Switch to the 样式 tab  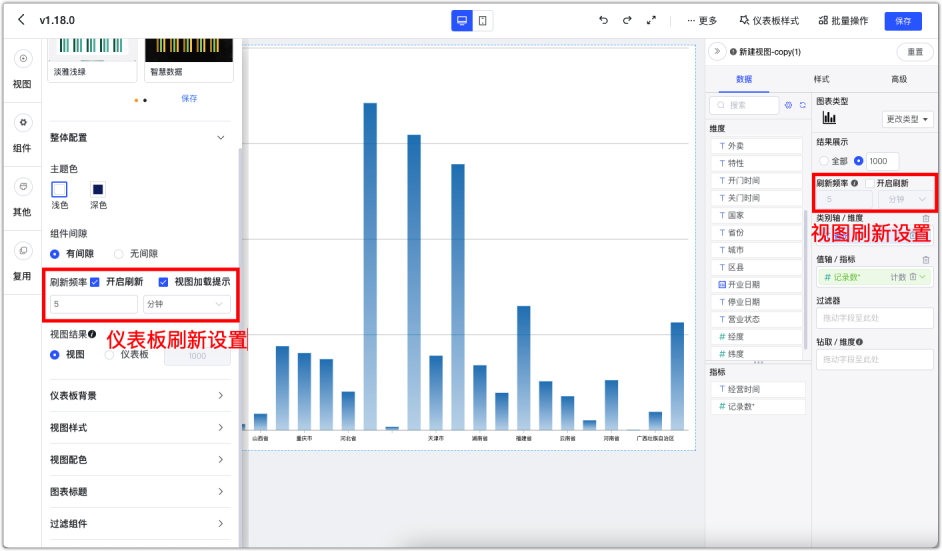pos(821,79)
